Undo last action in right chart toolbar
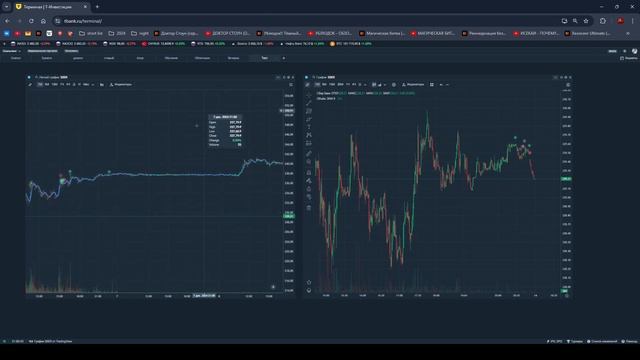Image resolution: width=640 pixels, height=360 pixels. pyautogui.click(x=441, y=84)
